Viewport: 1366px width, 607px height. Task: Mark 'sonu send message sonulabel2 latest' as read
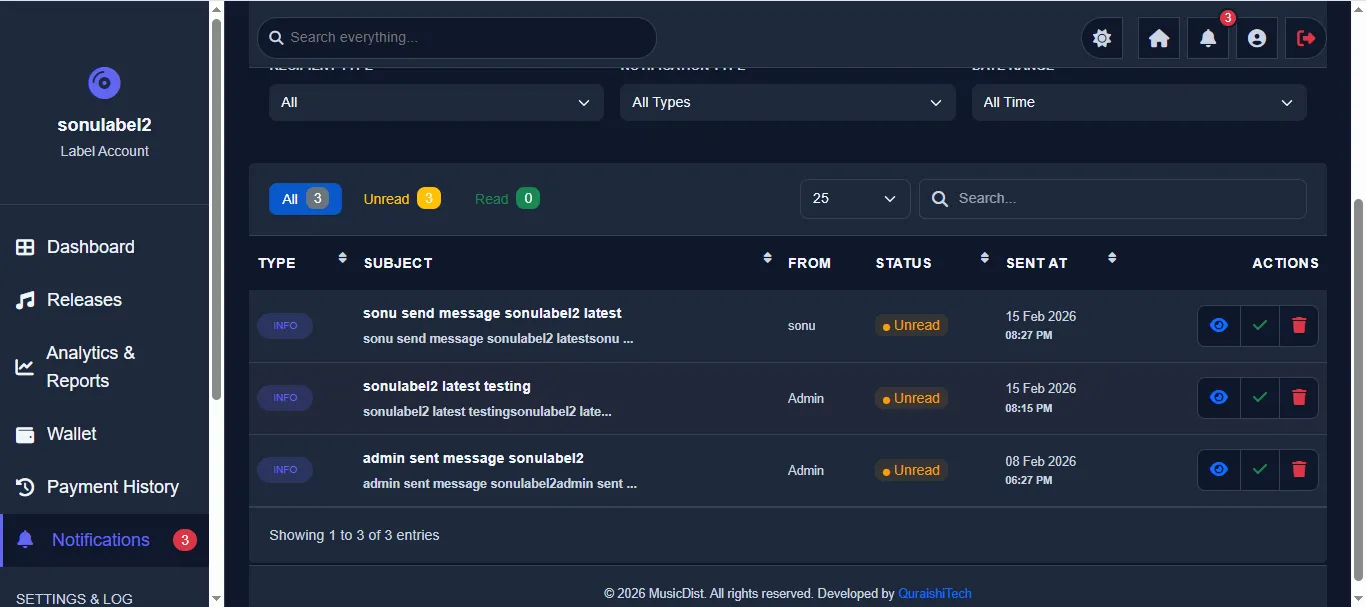[x=1260, y=326]
